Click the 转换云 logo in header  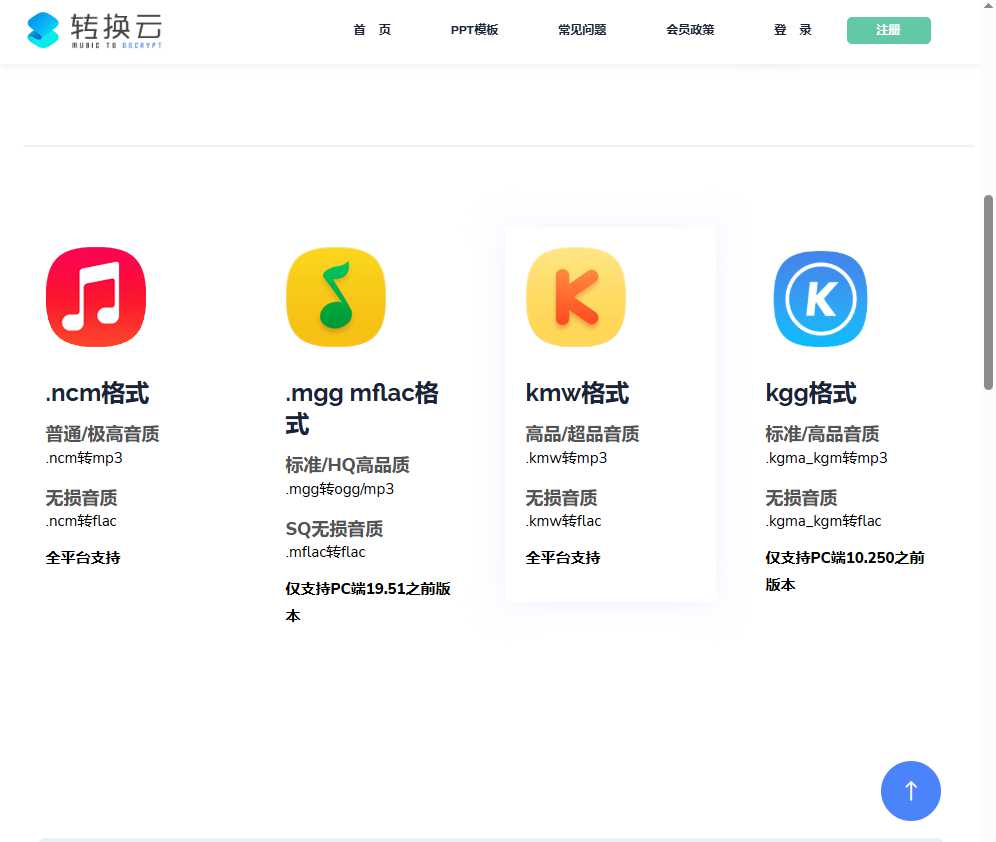(93, 30)
